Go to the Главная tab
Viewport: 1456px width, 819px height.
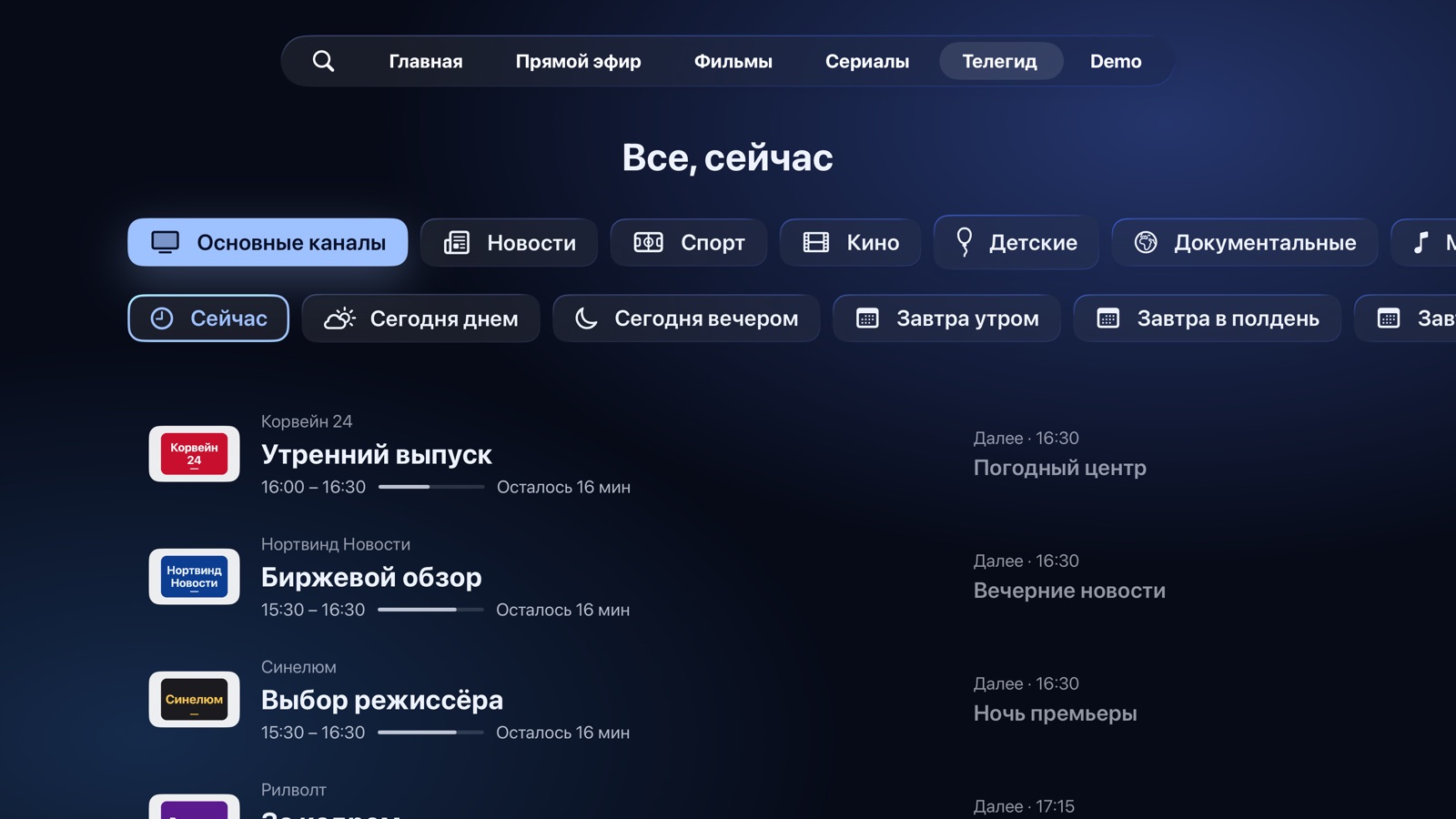[426, 61]
